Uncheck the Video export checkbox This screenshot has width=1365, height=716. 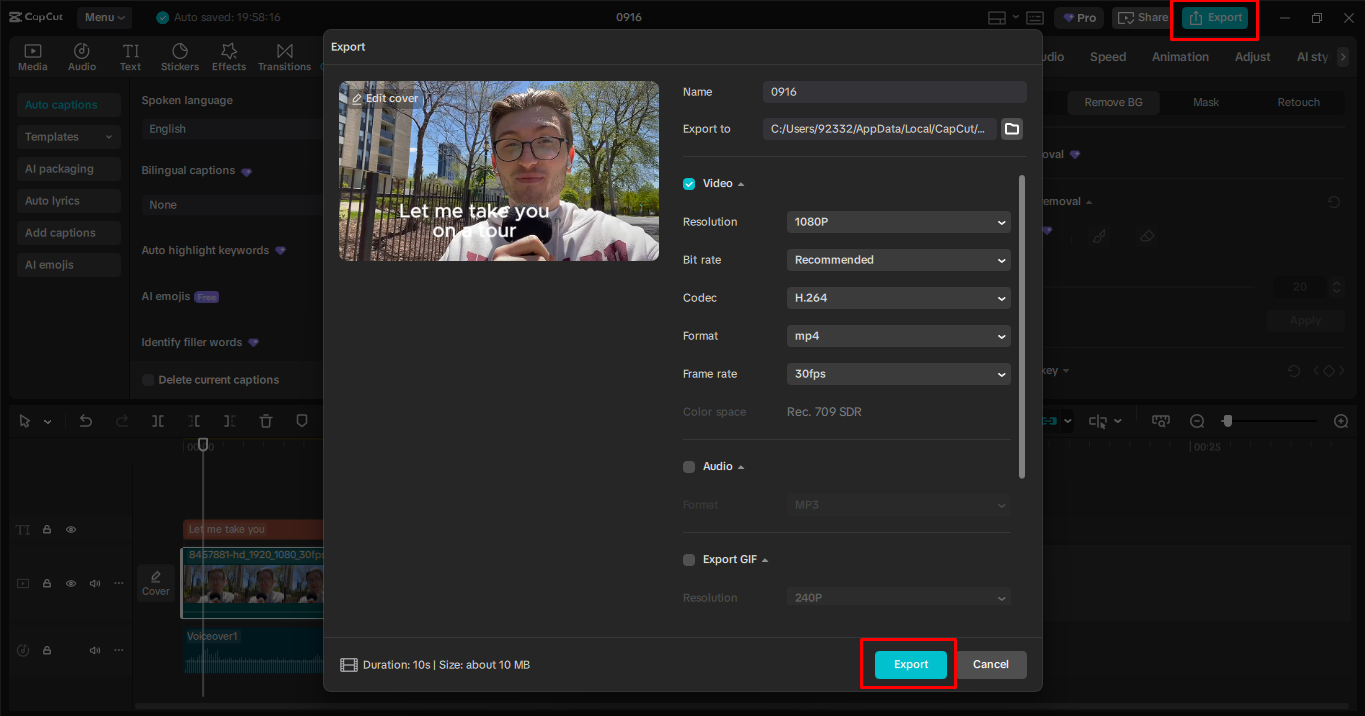(x=689, y=183)
